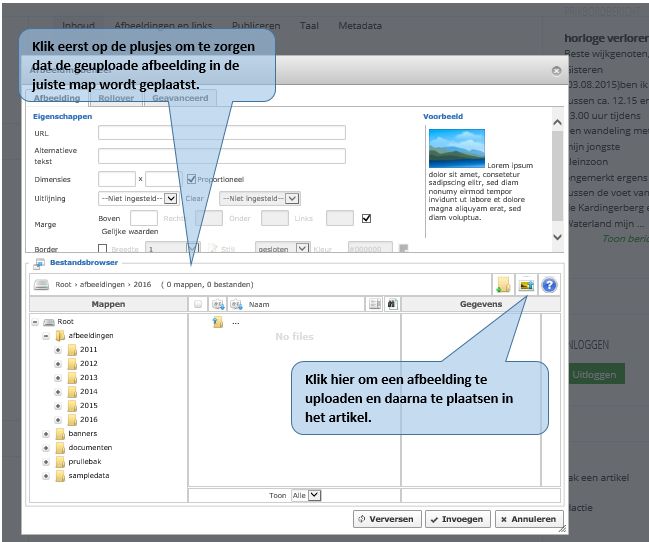Open the blue help icon in the file browser
Screen dimensions: 649x542
[x=548, y=285]
